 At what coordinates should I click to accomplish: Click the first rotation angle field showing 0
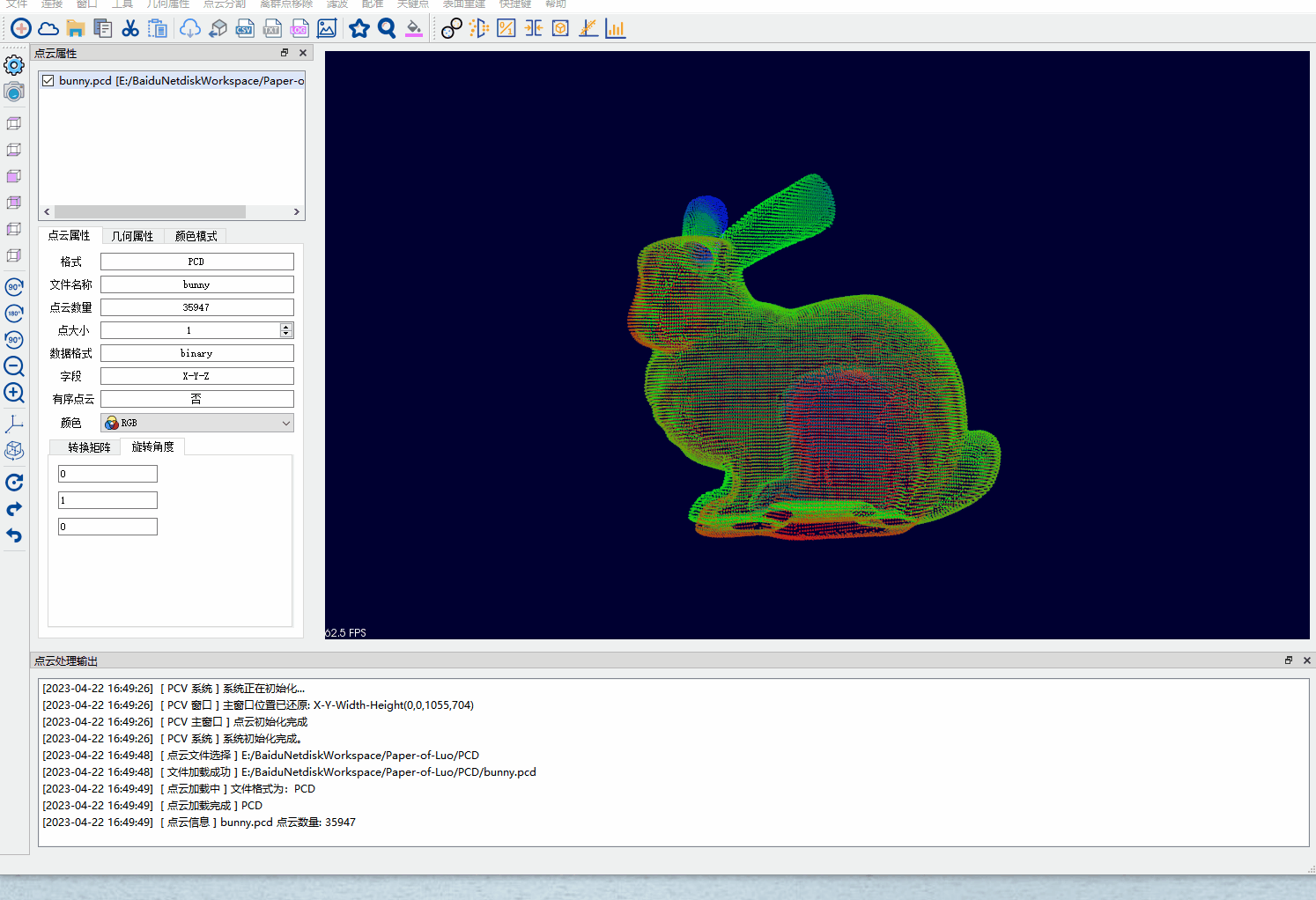107,474
